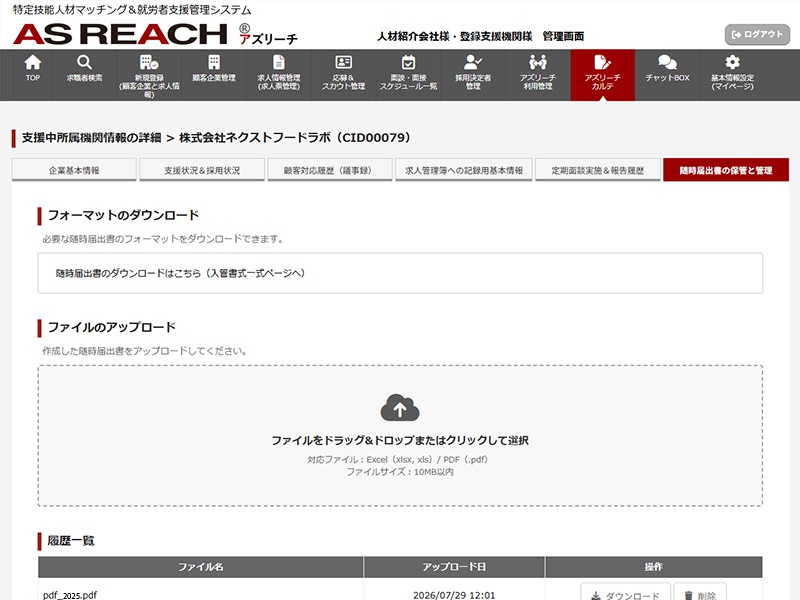Screen dimensions: 800x600
Task: Open アズリーチ利用管理 people icon
Action: (x=538, y=62)
